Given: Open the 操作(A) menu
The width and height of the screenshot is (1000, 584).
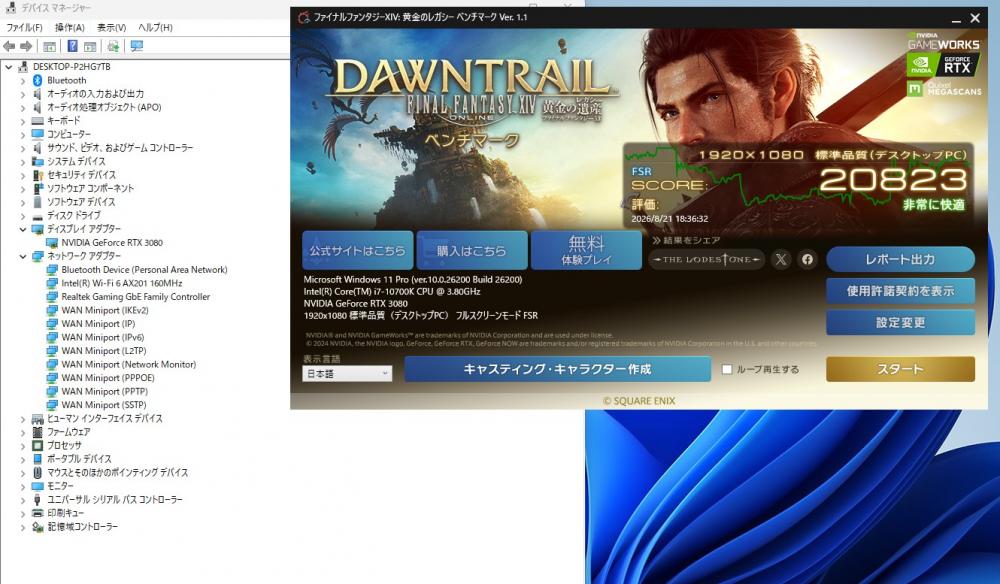Looking at the screenshot, I should click(x=70, y=27).
